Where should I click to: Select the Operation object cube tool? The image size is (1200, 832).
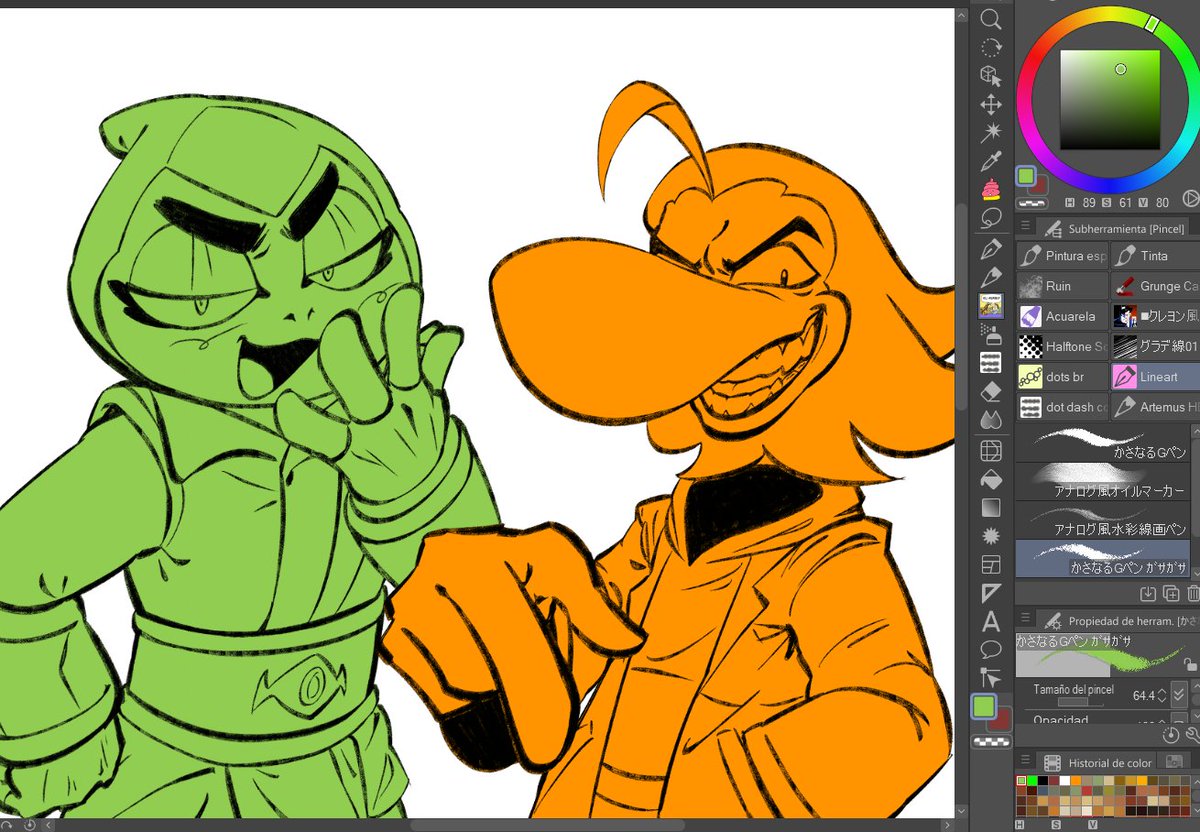coord(991,76)
